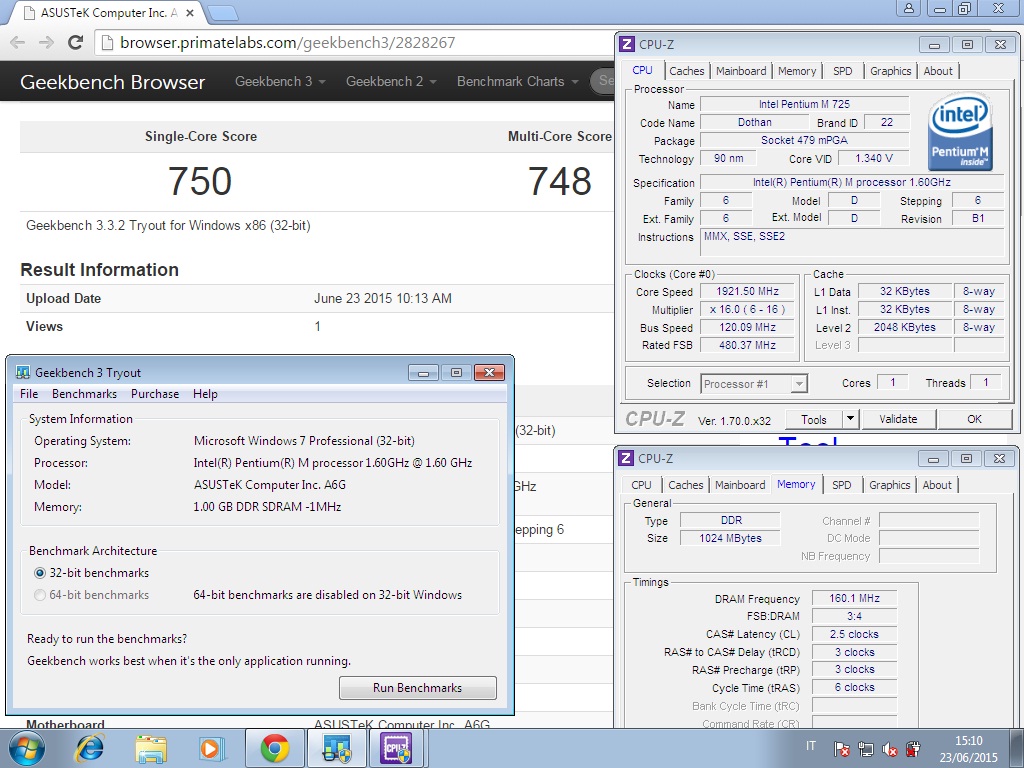Switch to Memory tab in upper CPU-Z
This screenshot has height=768, width=1024.
(797, 71)
